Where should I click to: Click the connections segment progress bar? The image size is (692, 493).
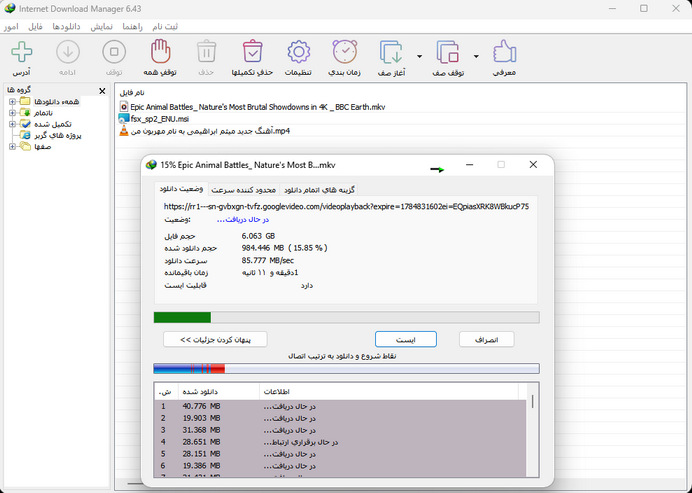coord(346,369)
